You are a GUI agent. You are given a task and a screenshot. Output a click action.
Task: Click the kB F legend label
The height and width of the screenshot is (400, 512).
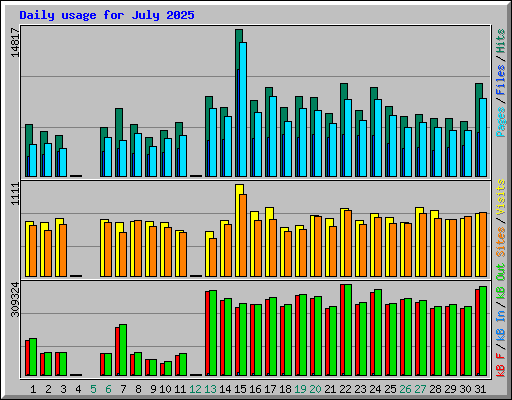[x=501, y=365]
